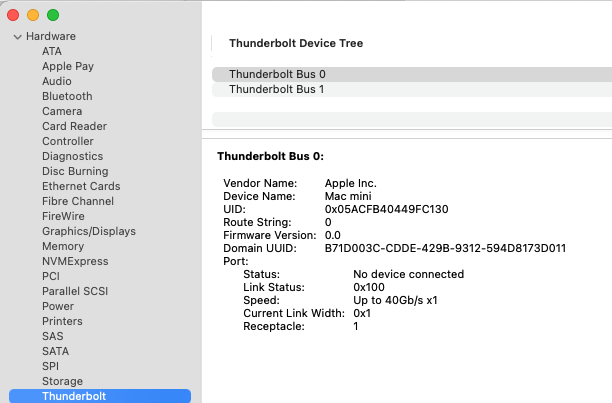
Task: Select Ethernet Cards in sidebar
Action: (81, 186)
